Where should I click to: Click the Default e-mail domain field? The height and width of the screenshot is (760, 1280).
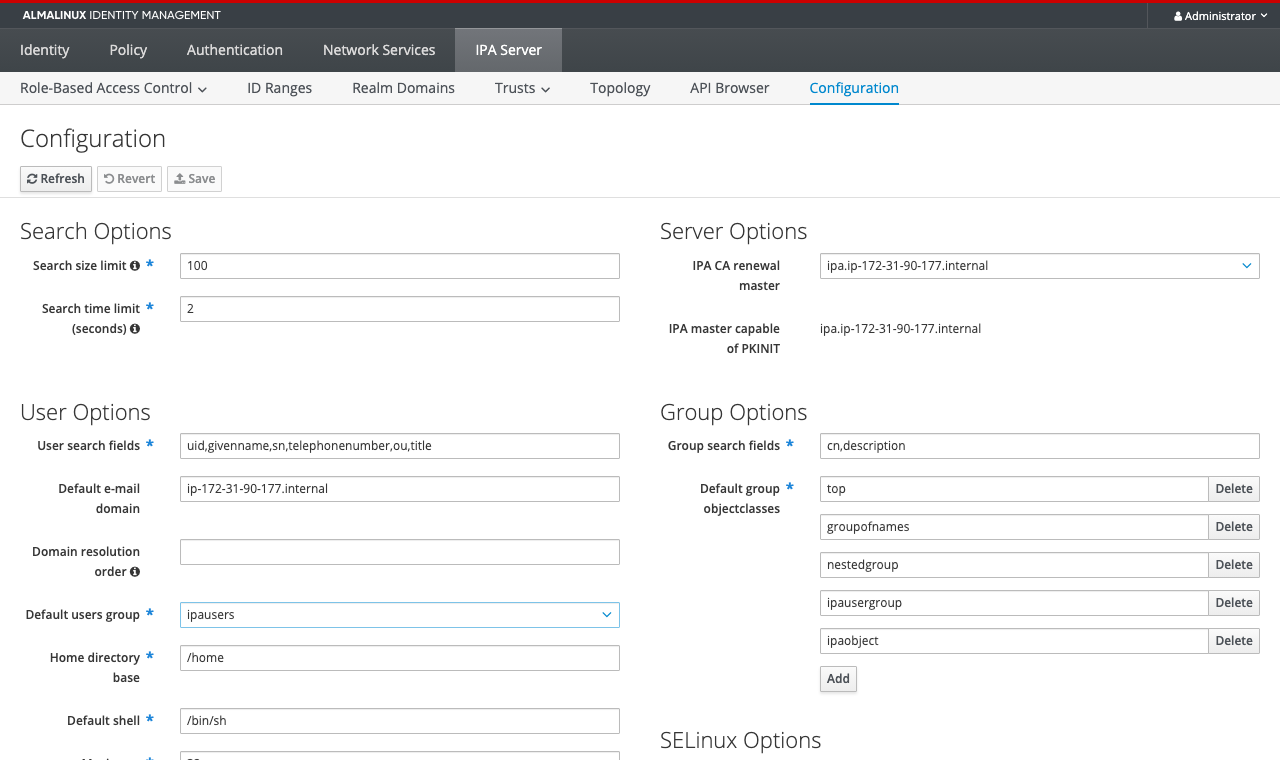400,489
